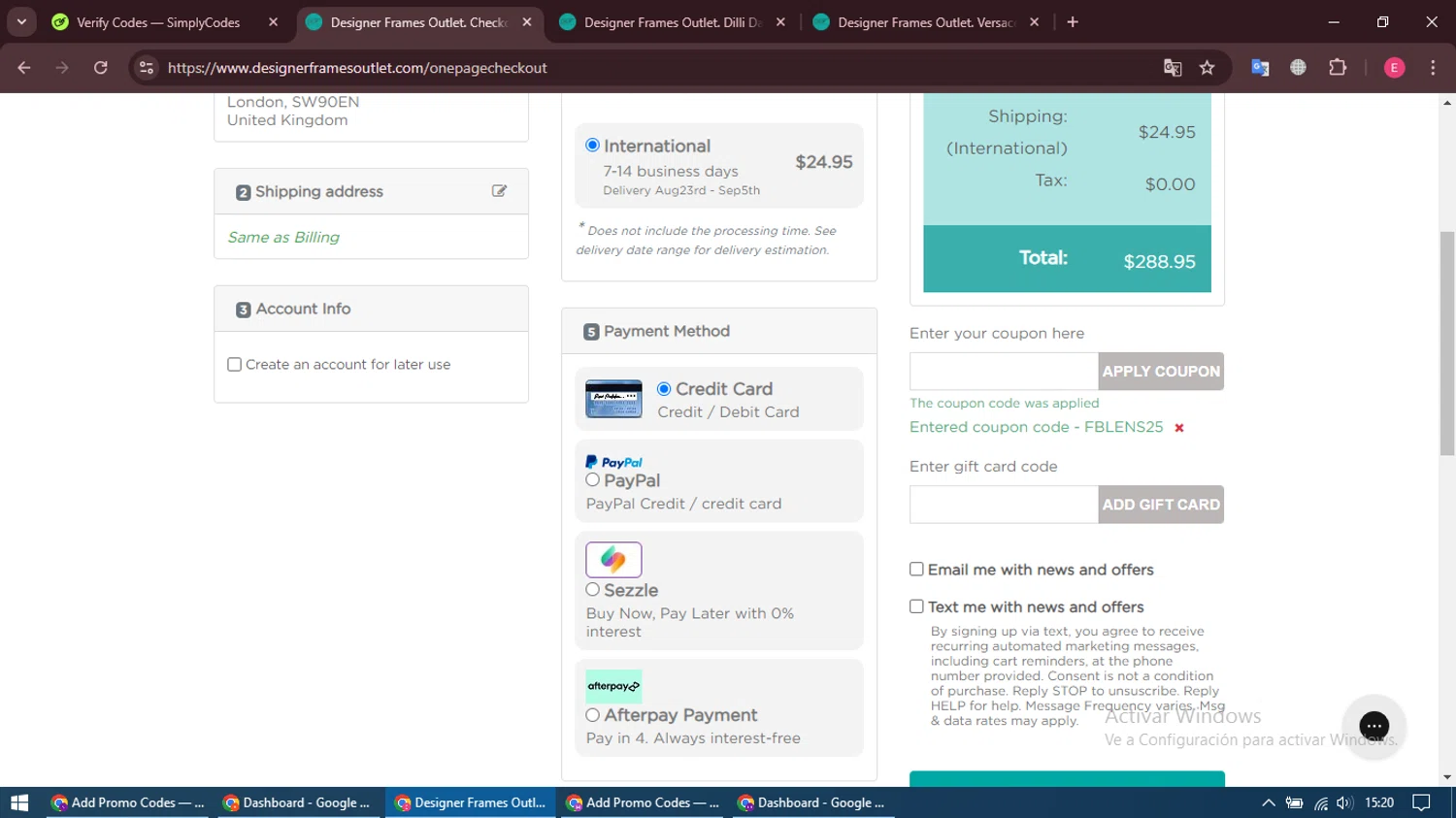Click the coupon code input field
1456x818 pixels.
click(x=1004, y=372)
